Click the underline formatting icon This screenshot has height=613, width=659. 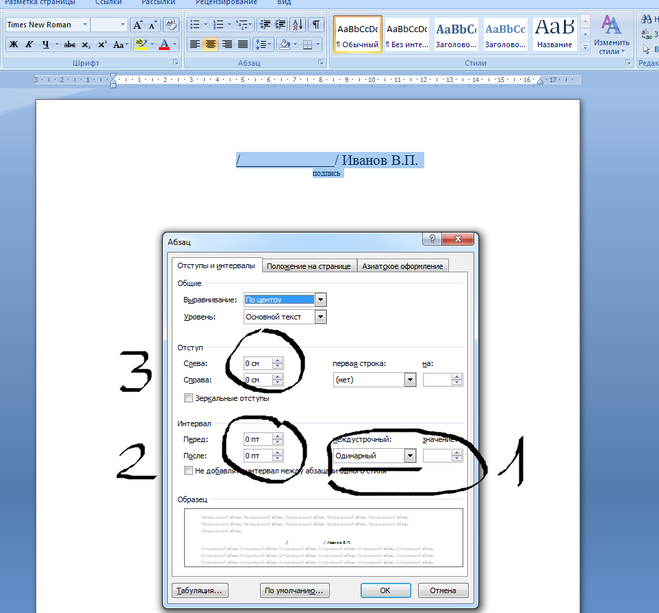click(x=46, y=45)
